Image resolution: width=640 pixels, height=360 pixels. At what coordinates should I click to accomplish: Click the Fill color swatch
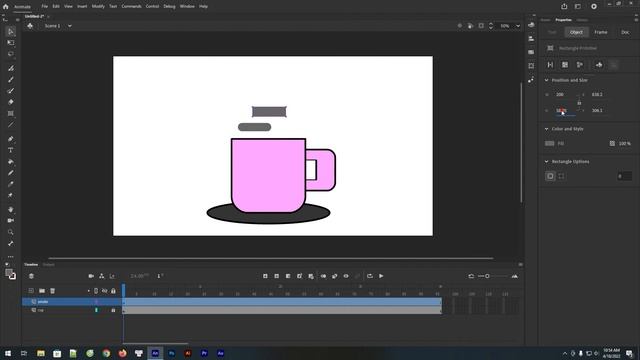549,143
